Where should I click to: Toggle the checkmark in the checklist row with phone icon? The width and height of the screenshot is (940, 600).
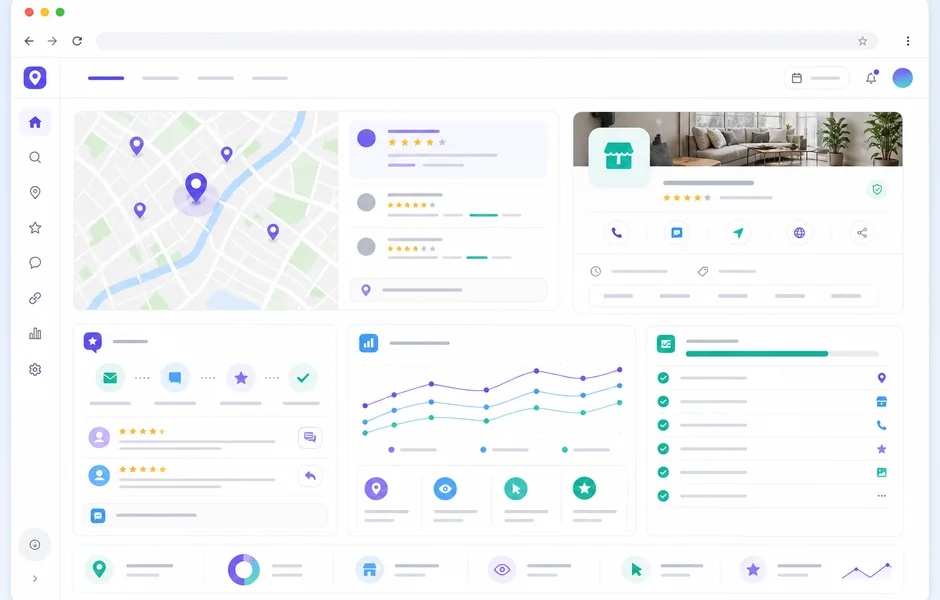663,425
